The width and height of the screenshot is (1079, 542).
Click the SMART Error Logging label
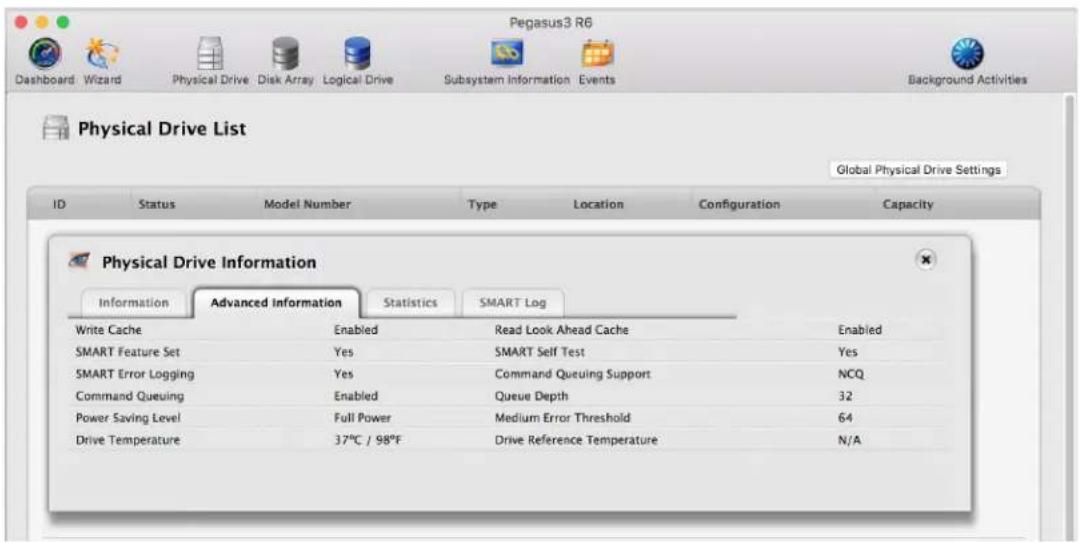point(135,374)
